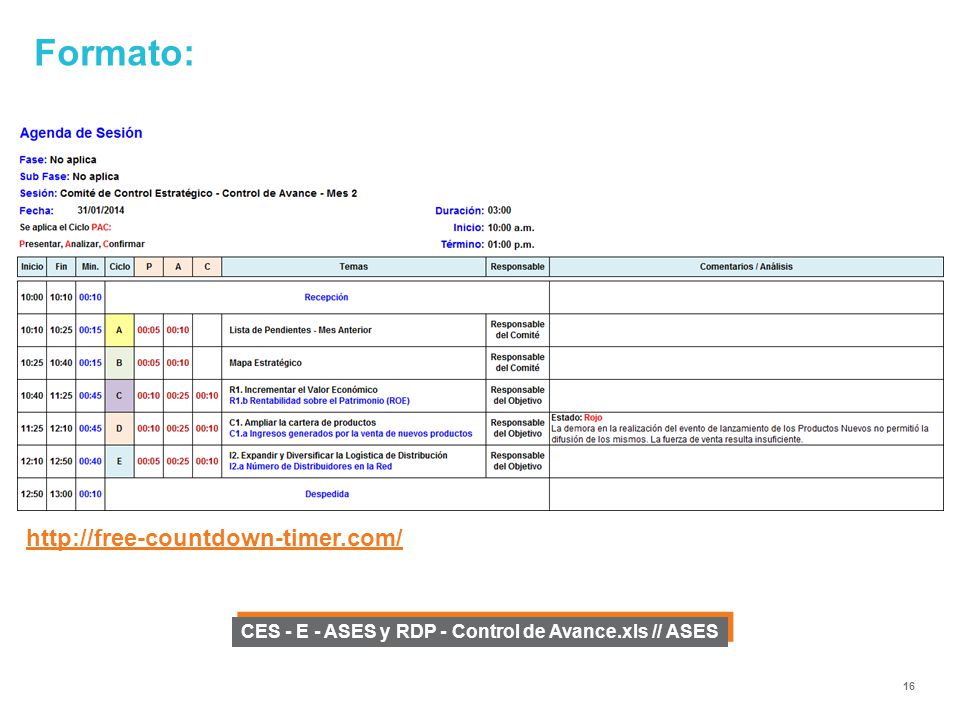This screenshot has height=720, width=960.
Task: Click 'R1. Incrementar el Valor Económico'
Action: pos(303,389)
